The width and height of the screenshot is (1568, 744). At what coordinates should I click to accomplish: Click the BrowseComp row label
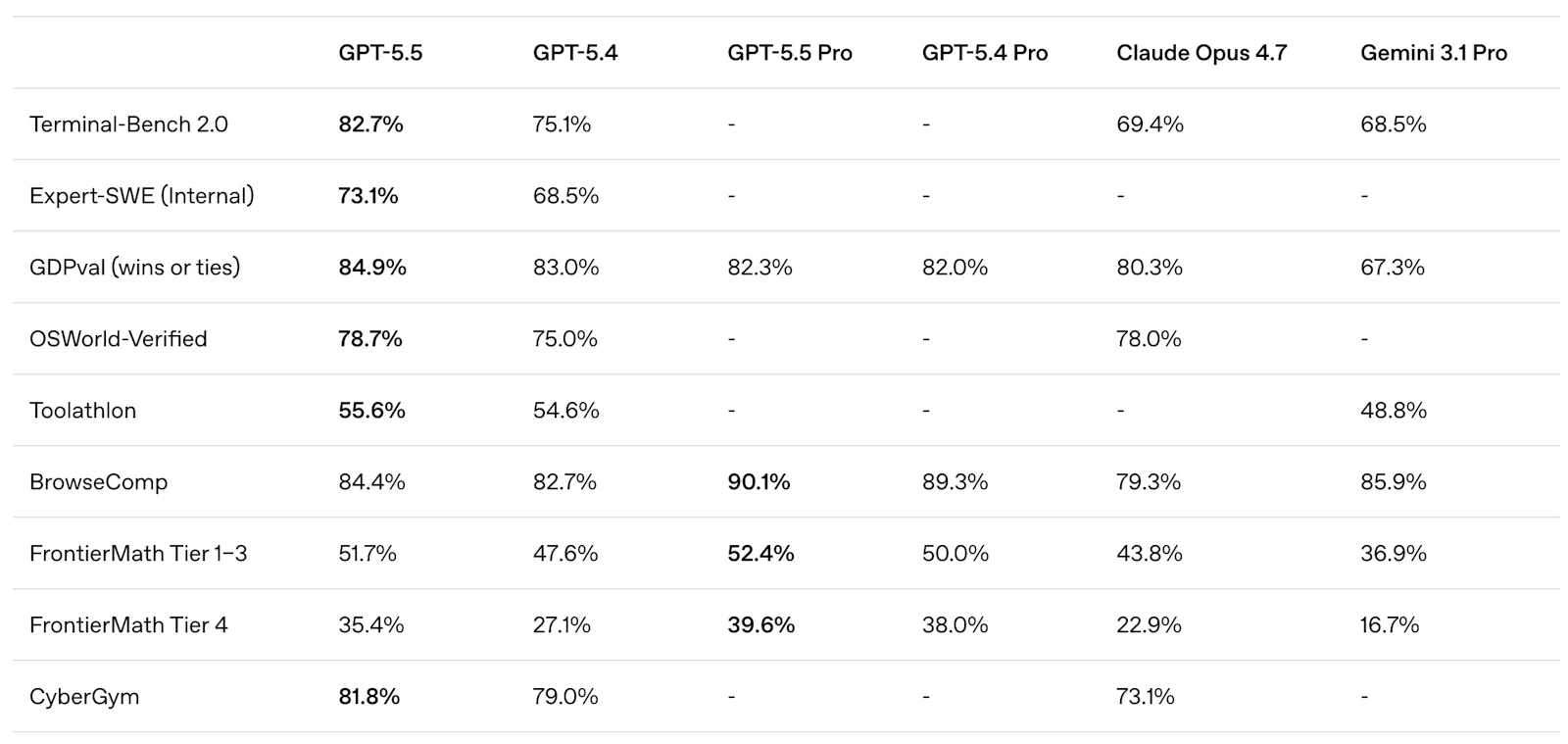[99, 482]
